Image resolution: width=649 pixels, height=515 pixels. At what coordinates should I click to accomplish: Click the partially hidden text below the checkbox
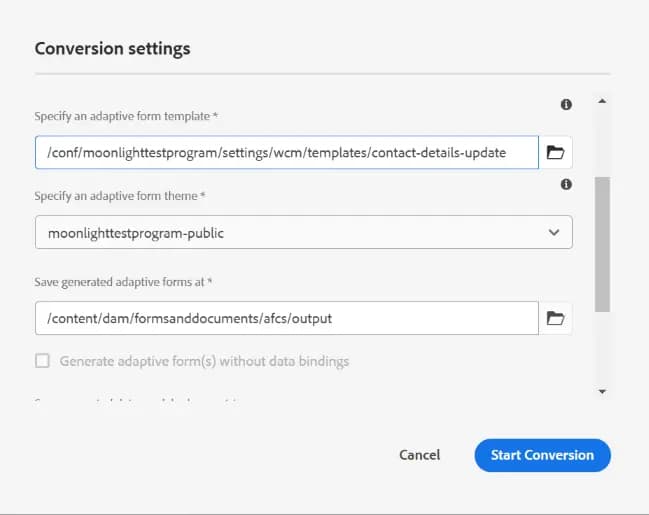(x=140, y=402)
